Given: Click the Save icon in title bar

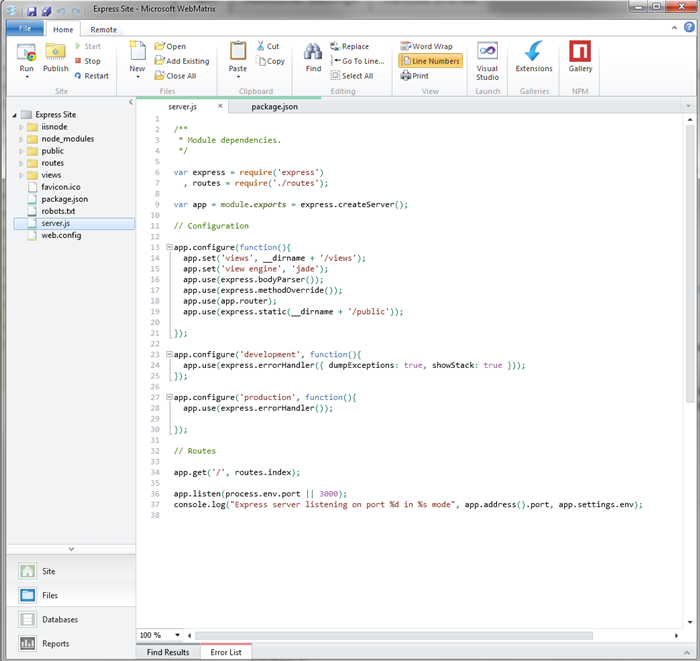Looking at the screenshot, I should click(32, 11).
